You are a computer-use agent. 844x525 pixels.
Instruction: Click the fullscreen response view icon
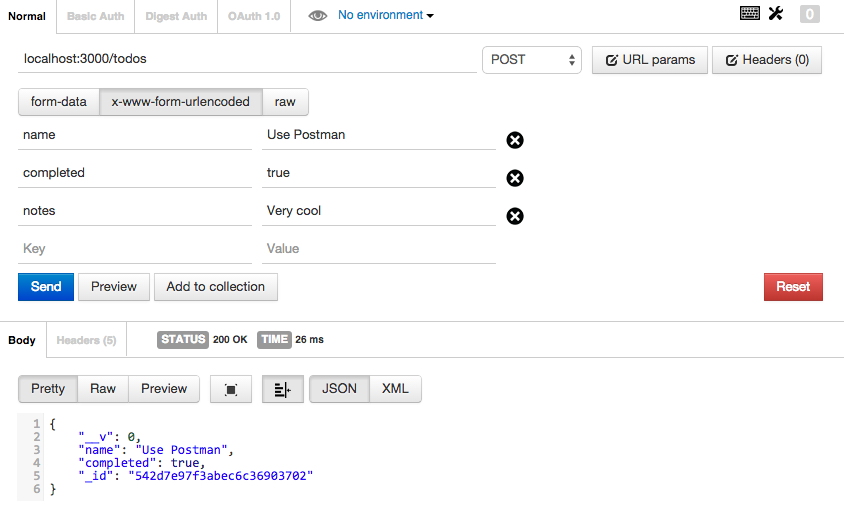(x=231, y=389)
